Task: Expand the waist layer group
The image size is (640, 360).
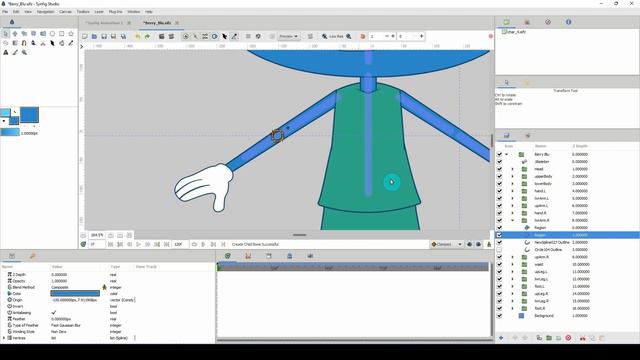Action: [x=513, y=264]
